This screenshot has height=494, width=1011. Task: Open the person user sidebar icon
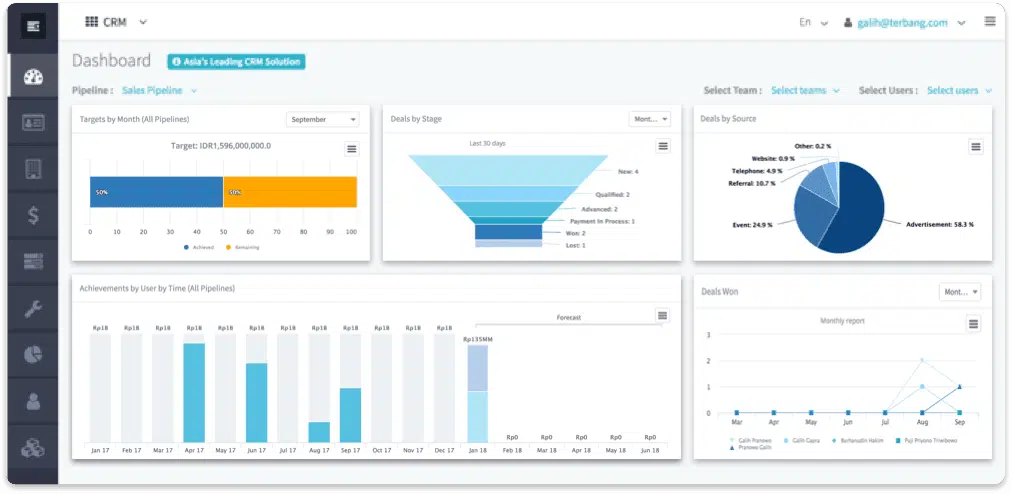33,401
